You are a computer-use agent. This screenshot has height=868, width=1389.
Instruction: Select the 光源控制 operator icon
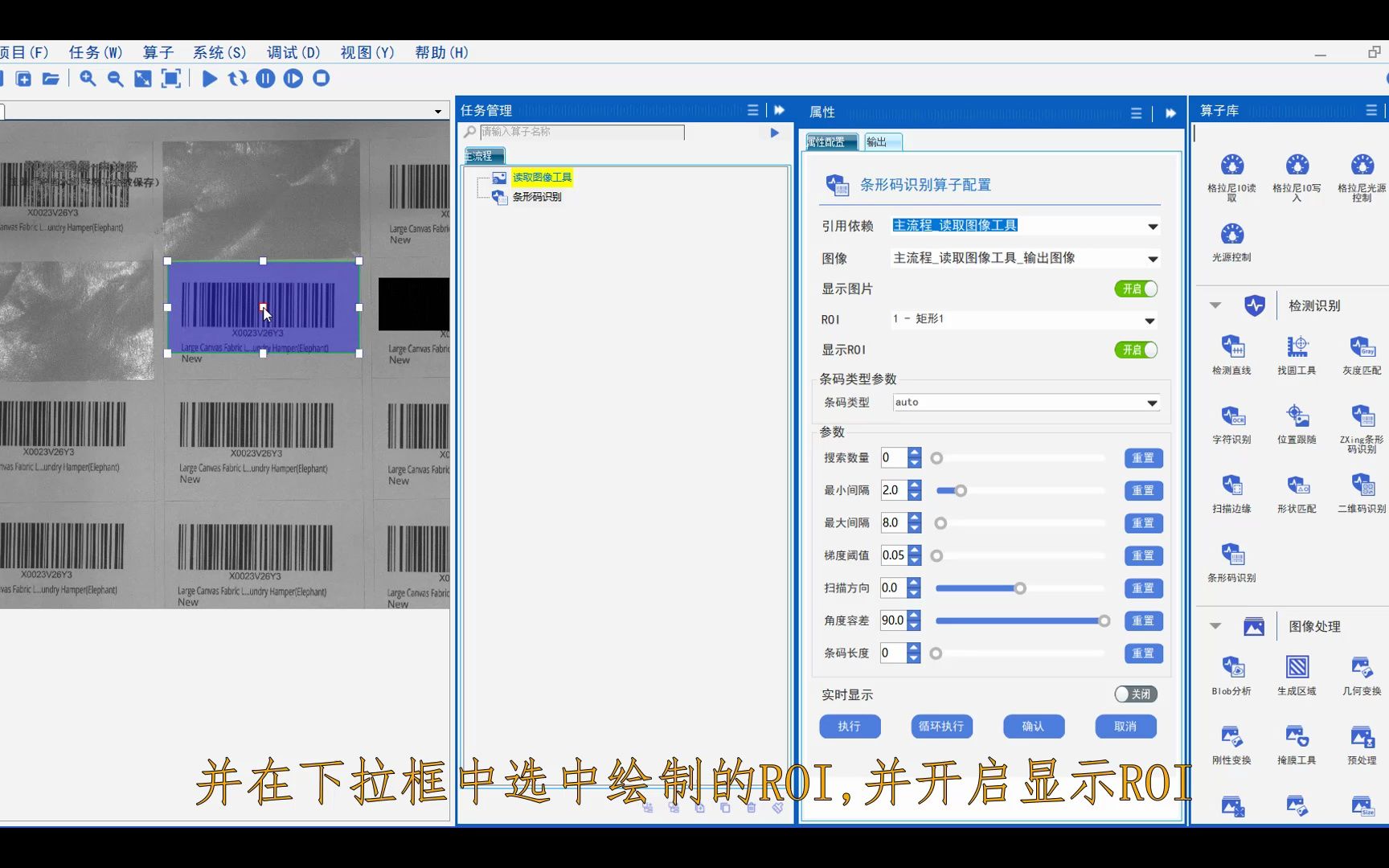tap(1232, 235)
